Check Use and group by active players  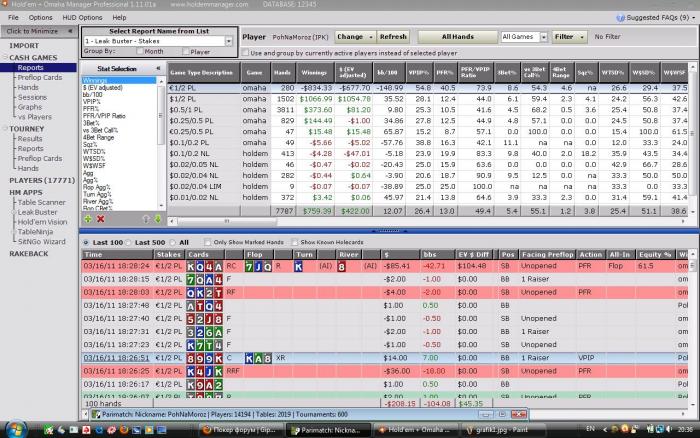245,53
